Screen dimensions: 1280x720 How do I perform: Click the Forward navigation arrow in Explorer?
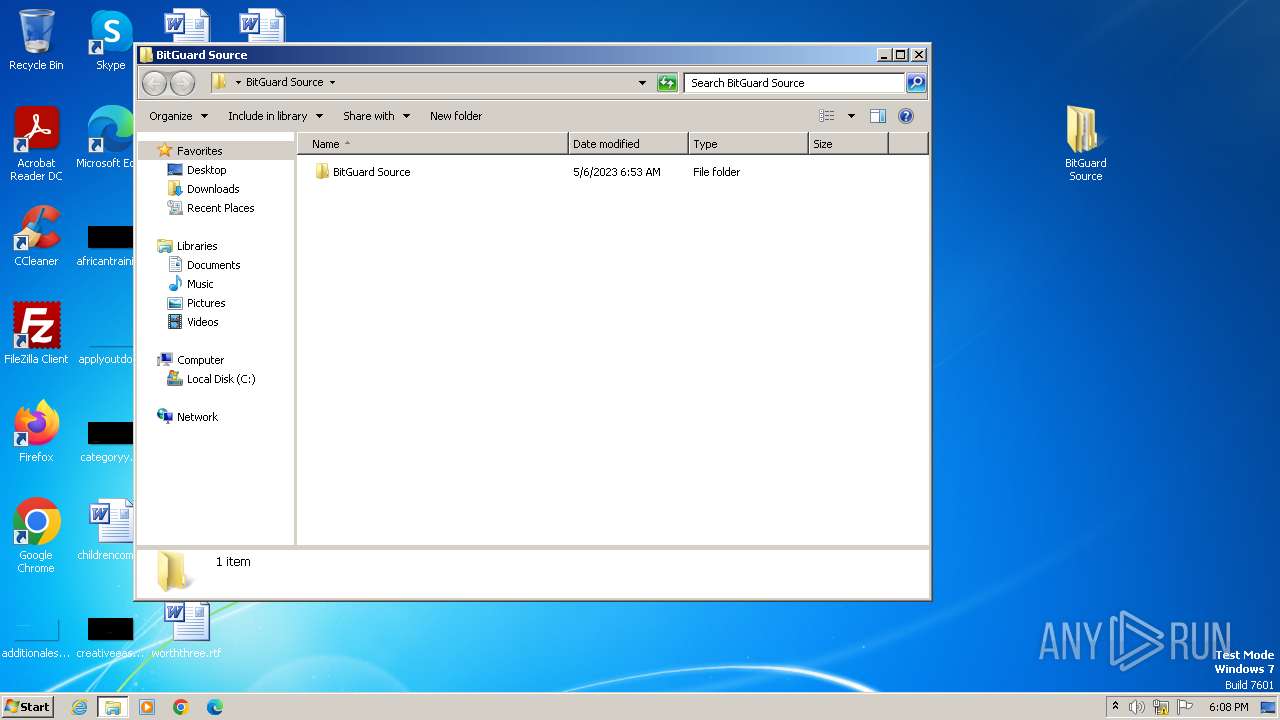tap(182, 83)
